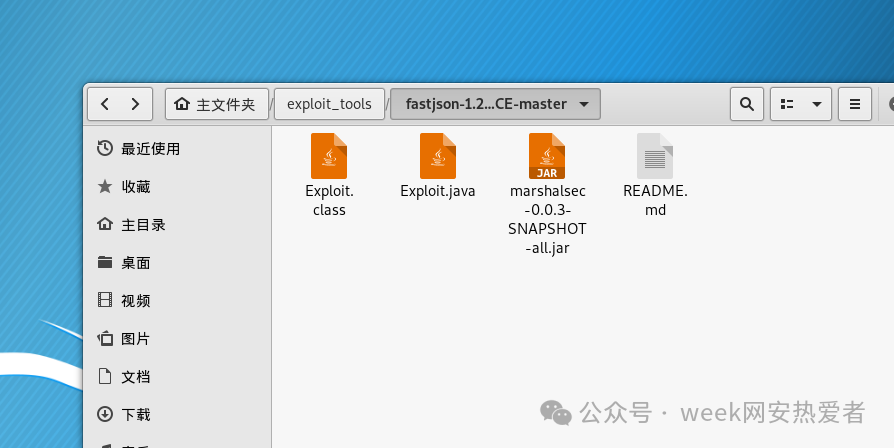Open 图片 pictures folder in sidebar
Image resolution: width=894 pixels, height=448 pixels.
177,339
